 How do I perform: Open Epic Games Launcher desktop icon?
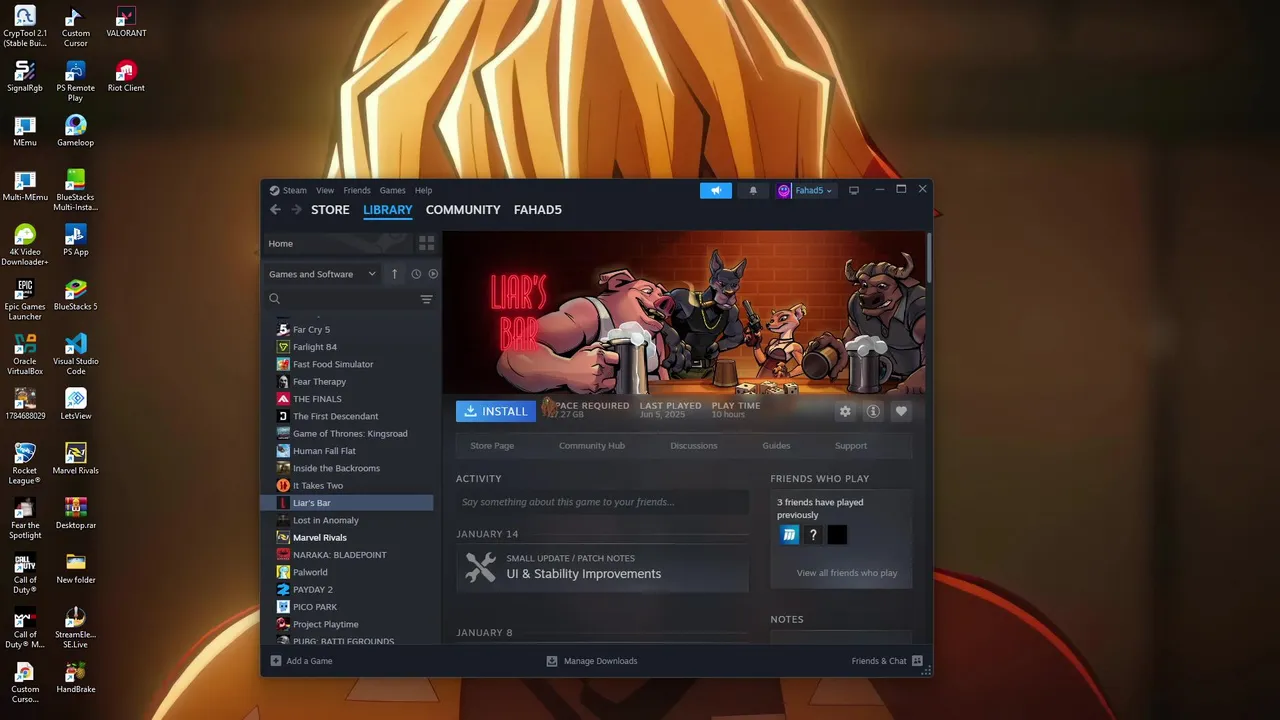click(25, 300)
